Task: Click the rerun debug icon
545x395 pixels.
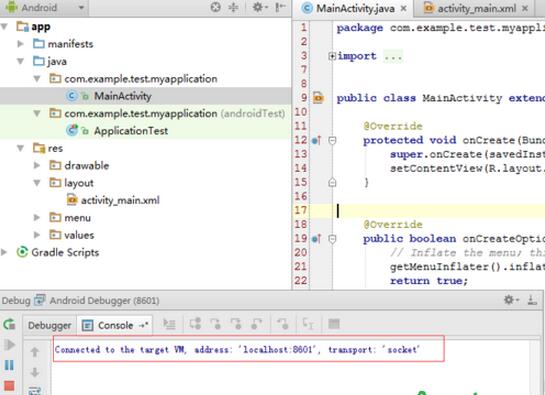Action: pos(9,324)
